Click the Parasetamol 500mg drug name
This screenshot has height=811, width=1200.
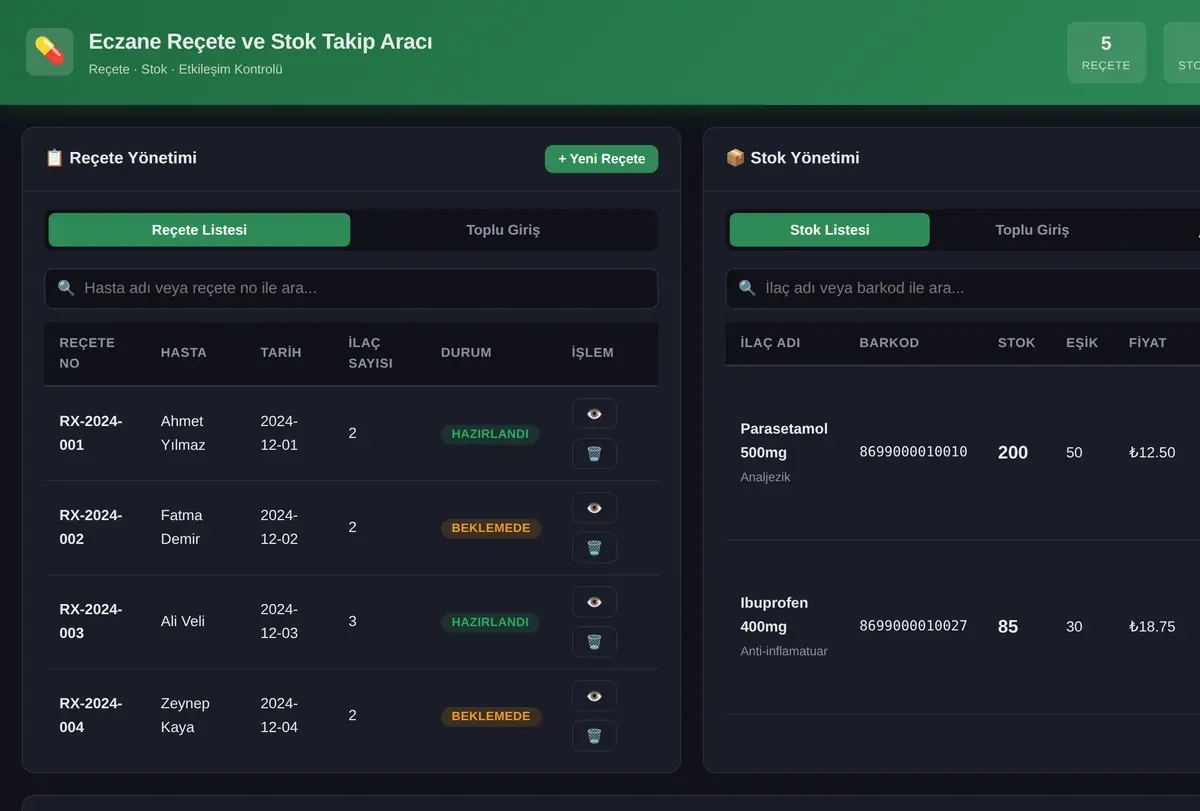(784, 440)
